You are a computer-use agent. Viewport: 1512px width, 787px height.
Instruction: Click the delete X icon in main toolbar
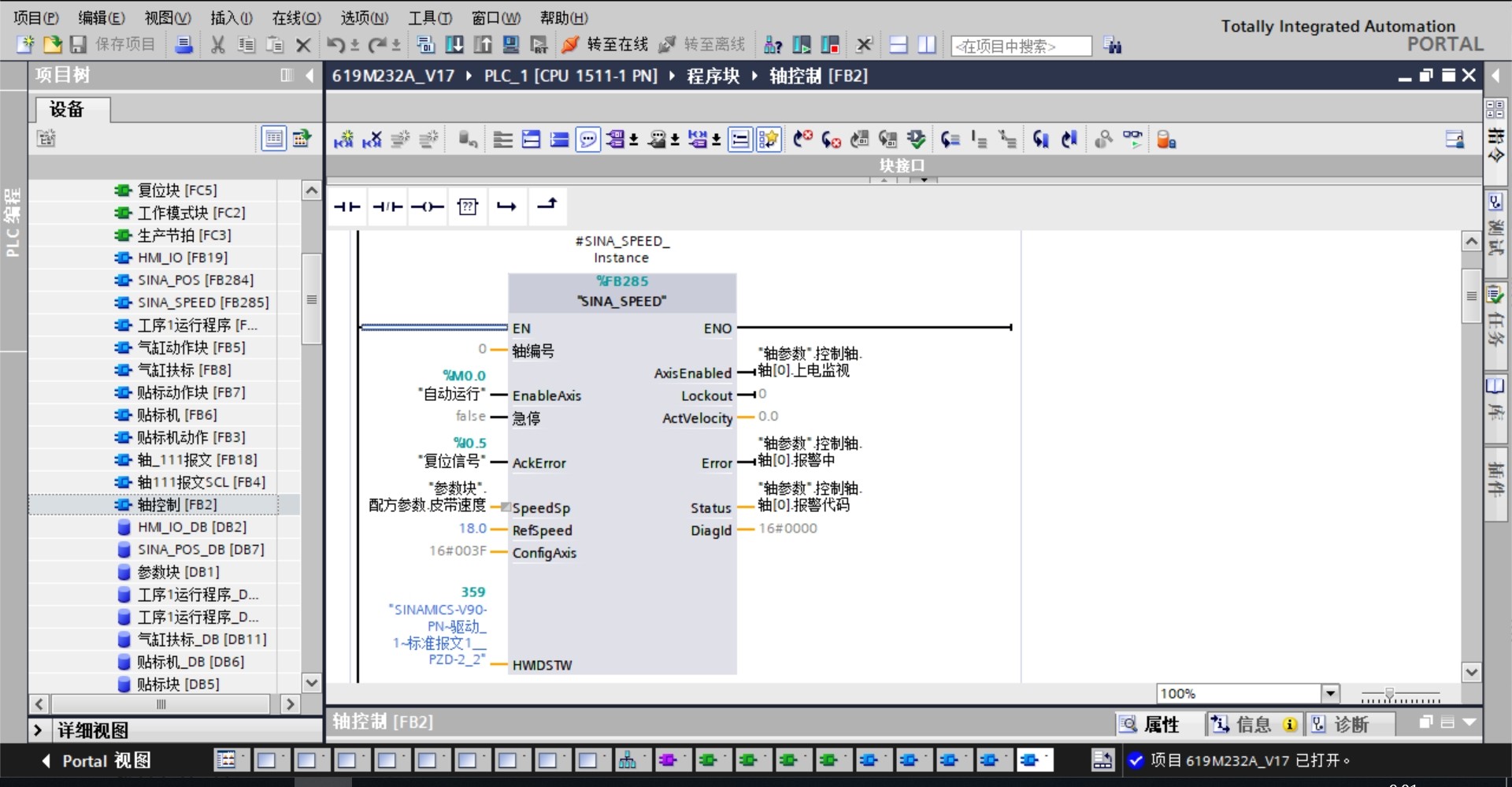click(303, 46)
